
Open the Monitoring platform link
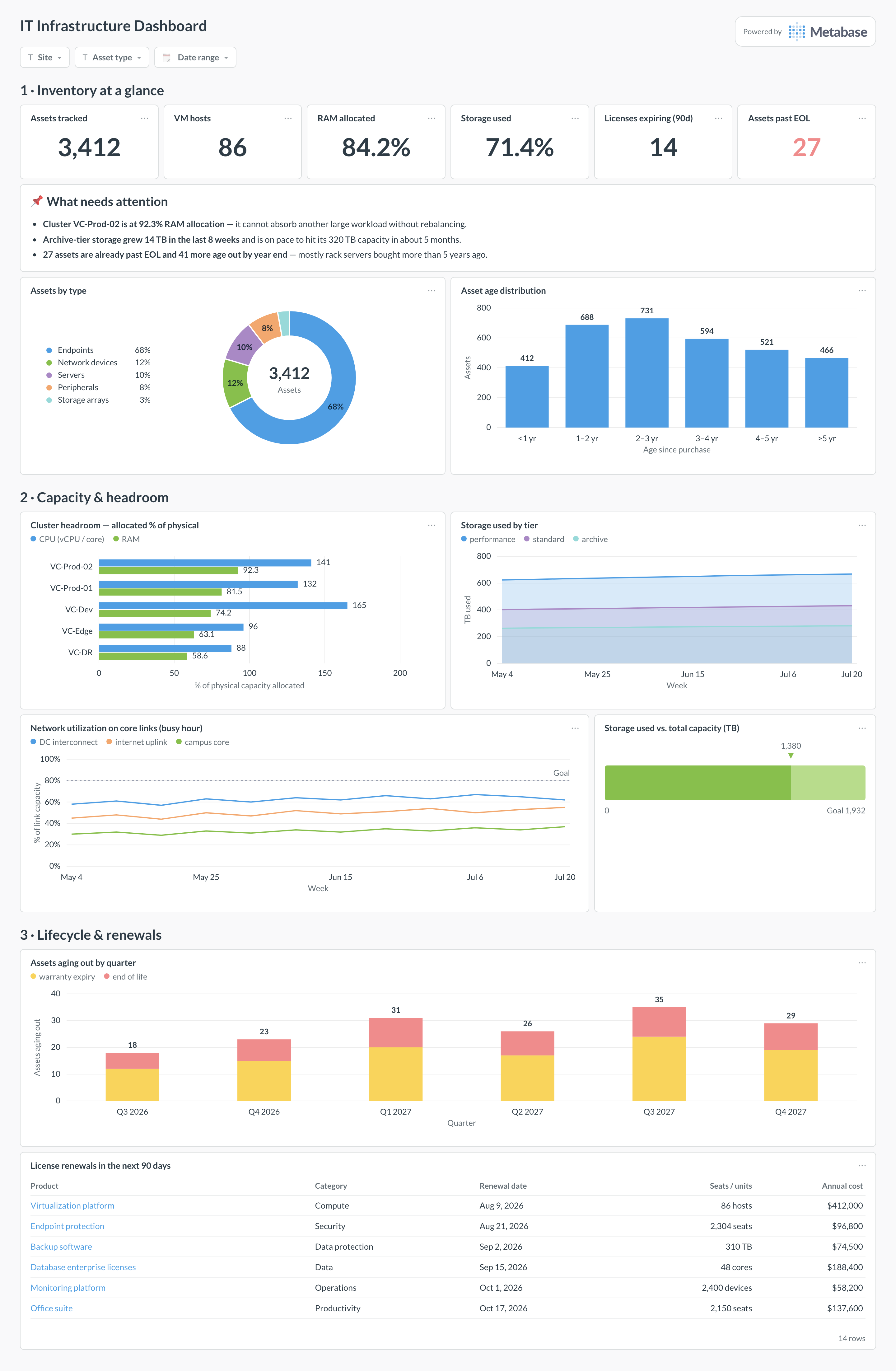(68, 1288)
